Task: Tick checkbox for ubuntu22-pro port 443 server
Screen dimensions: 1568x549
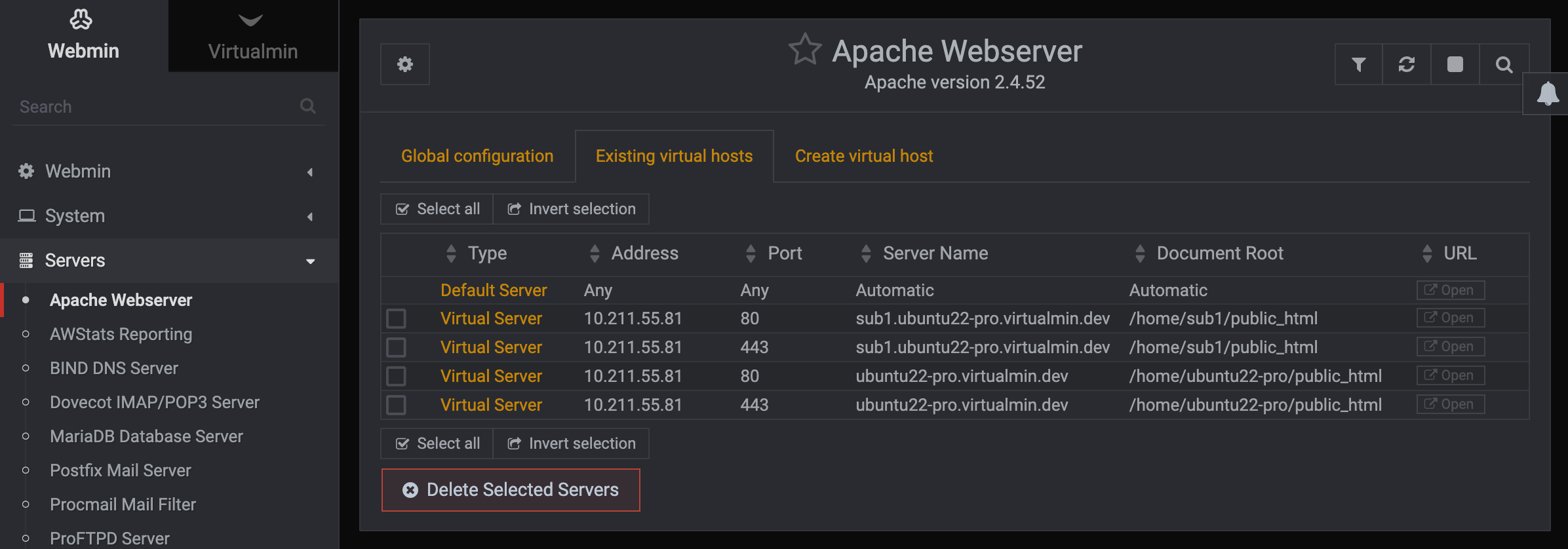Action: pyautogui.click(x=396, y=405)
